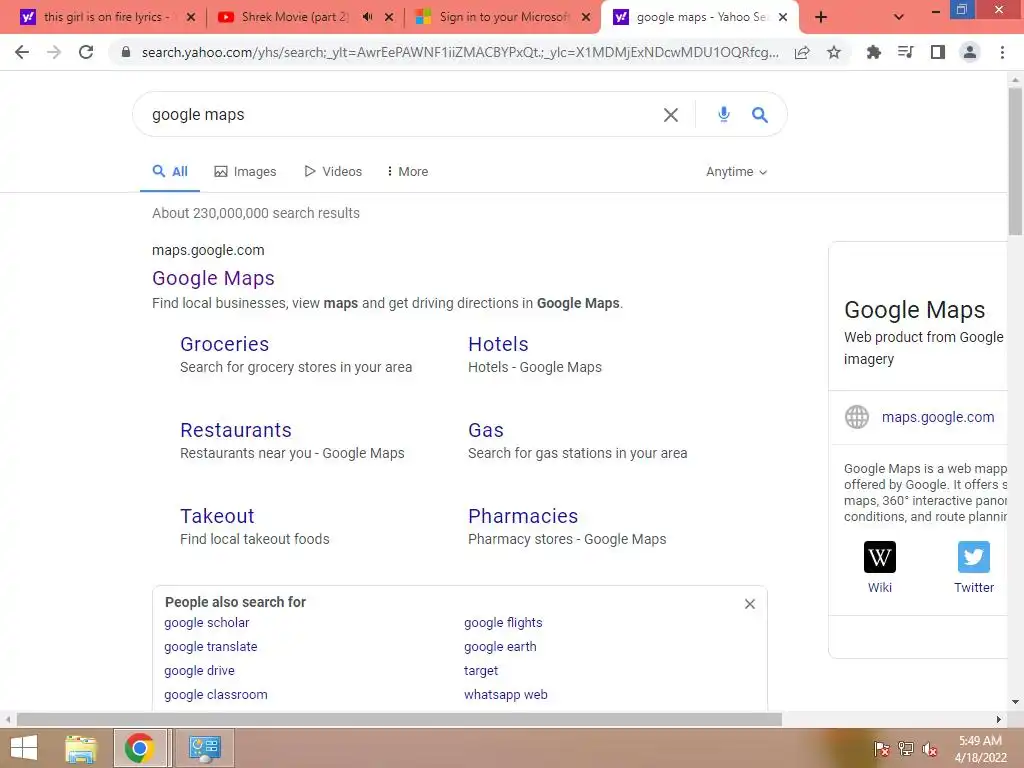
Task: Click the horizontal scrollbar thumb
Action: point(399,720)
